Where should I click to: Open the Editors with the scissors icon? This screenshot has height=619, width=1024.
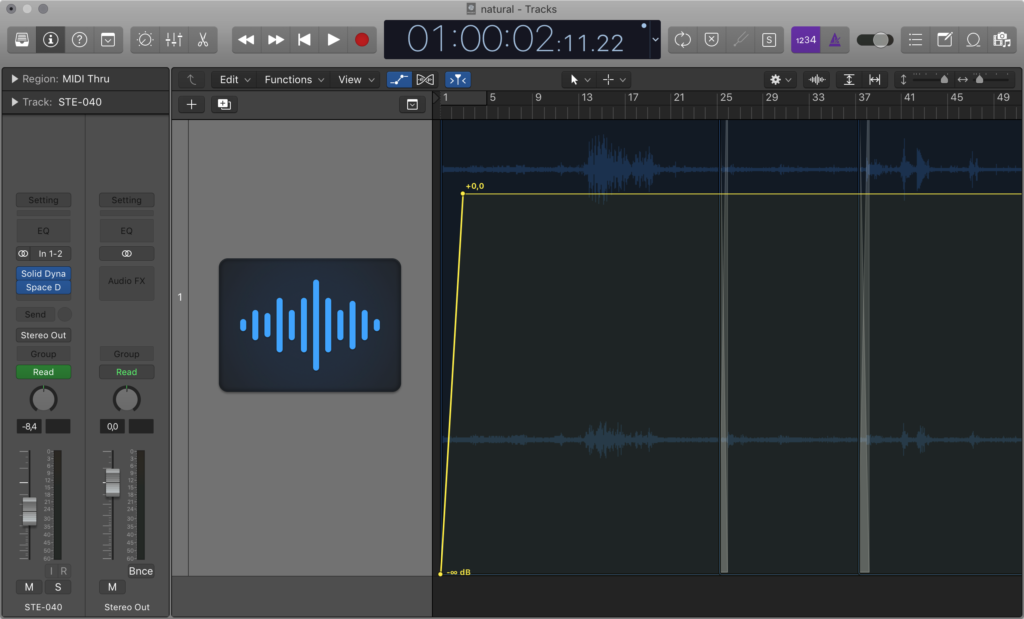pos(202,40)
